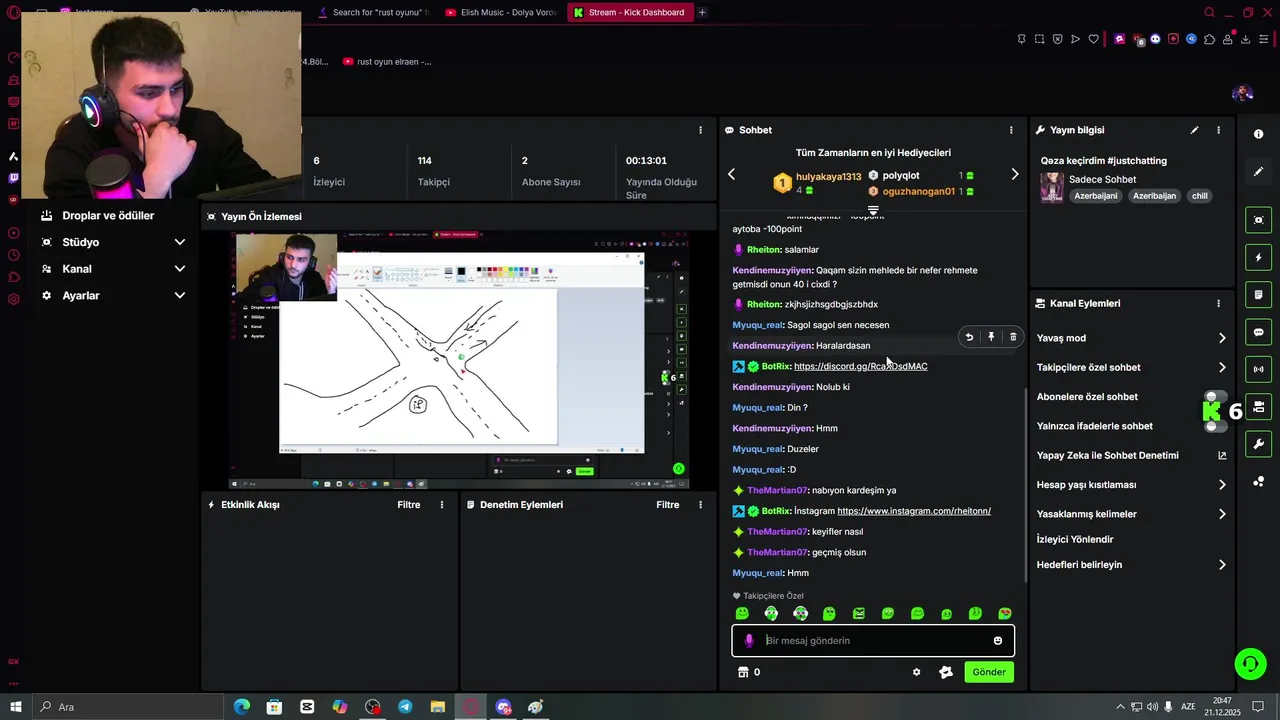Switch to Stream - Kick Dashboard tab

pos(629,12)
